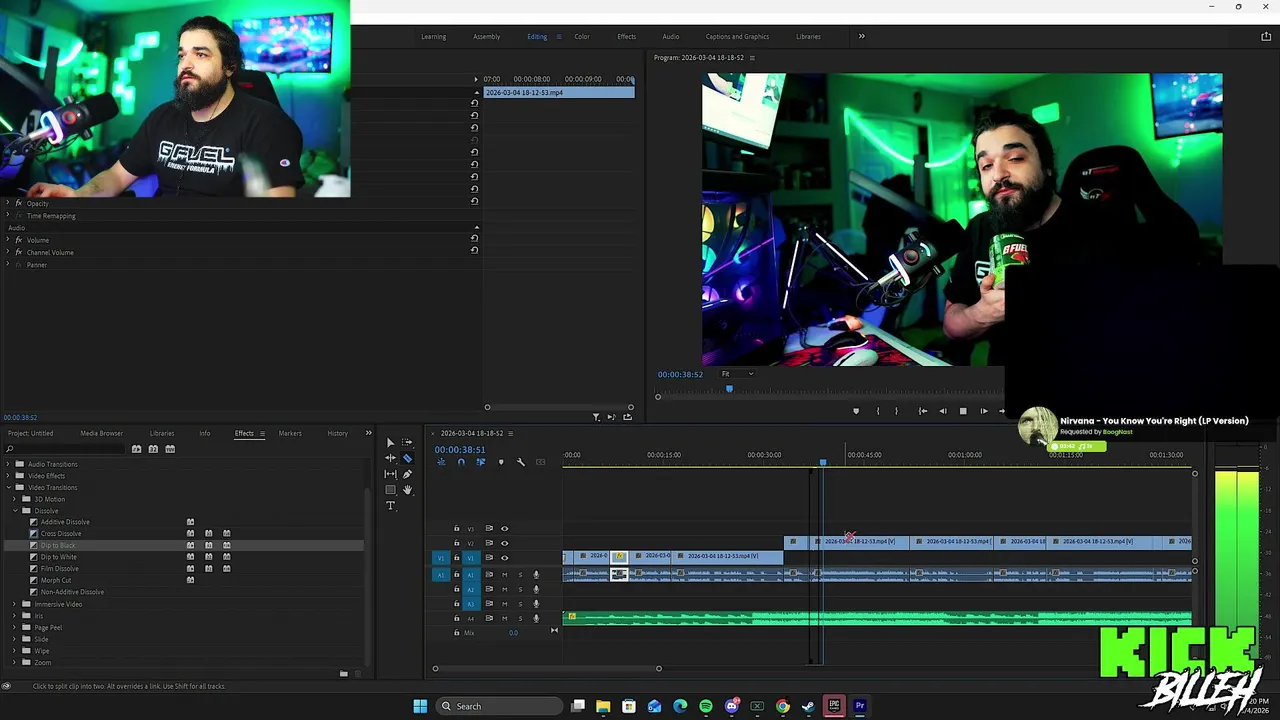The image size is (1280, 720).
Task: Solo audio track A4
Action: pyautogui.click(x=520, y=618)
